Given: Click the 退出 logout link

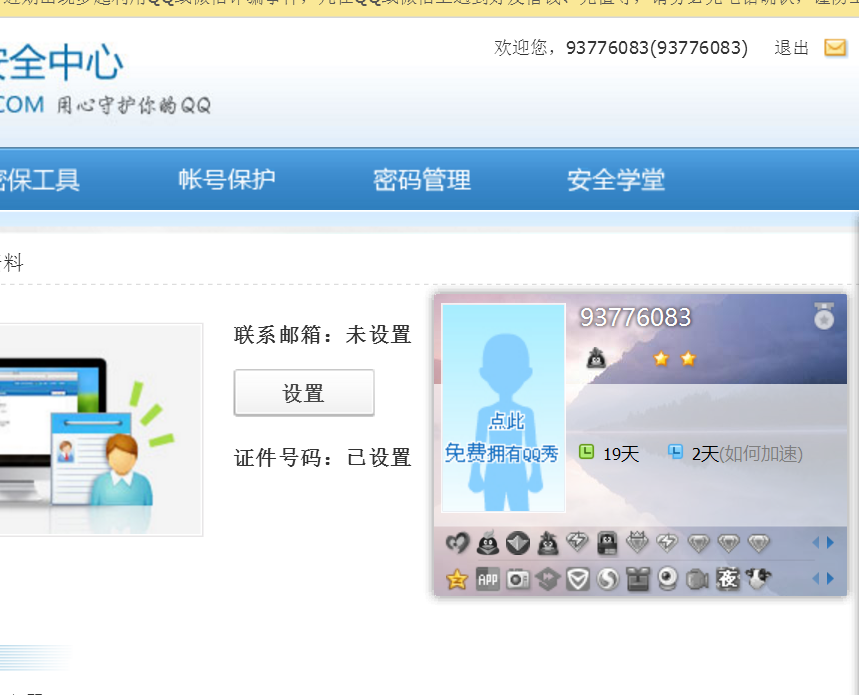Looking at the screenshot, I should click(791, 48).
